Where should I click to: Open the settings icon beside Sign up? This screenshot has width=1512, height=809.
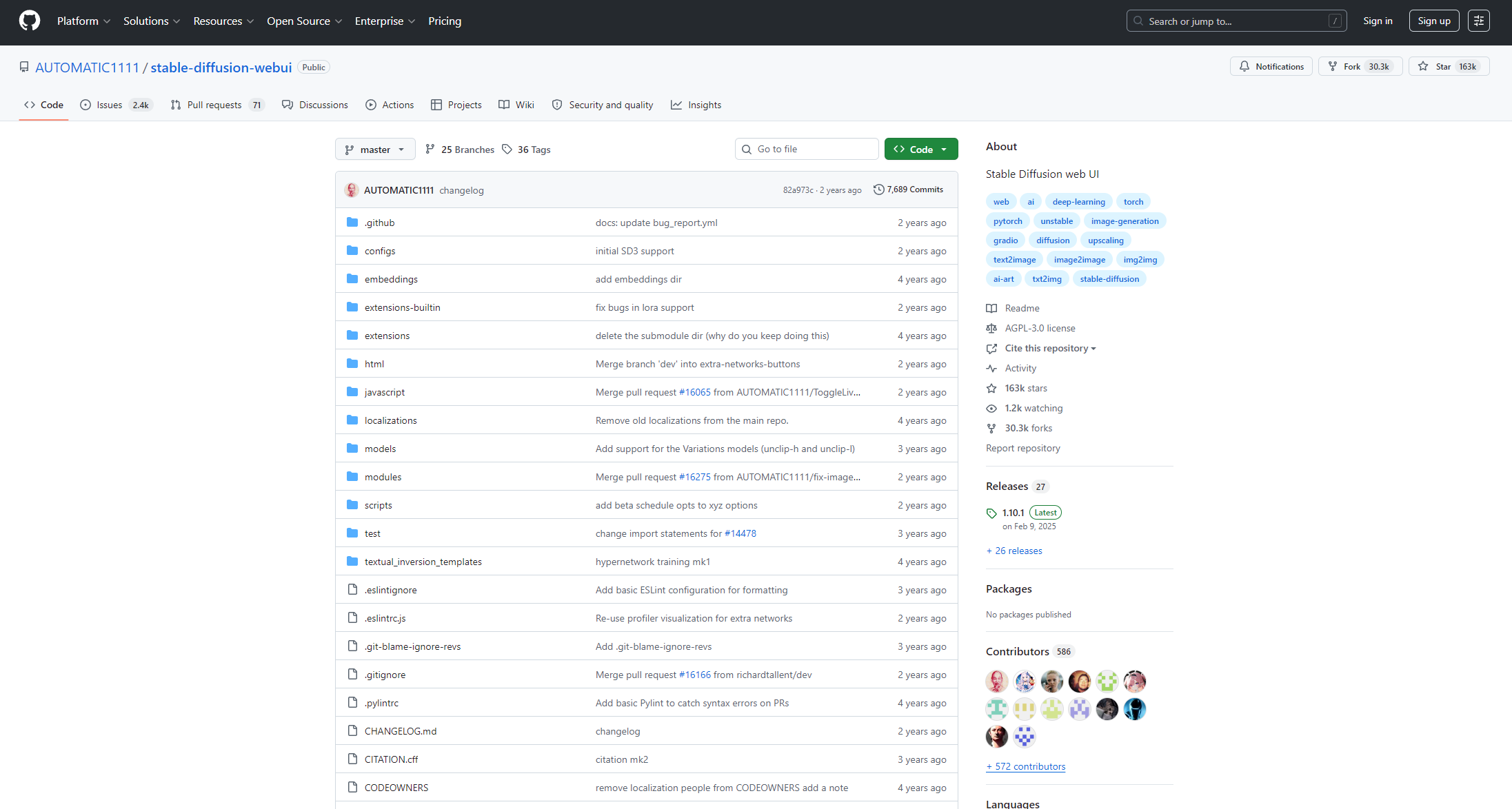1478,21
